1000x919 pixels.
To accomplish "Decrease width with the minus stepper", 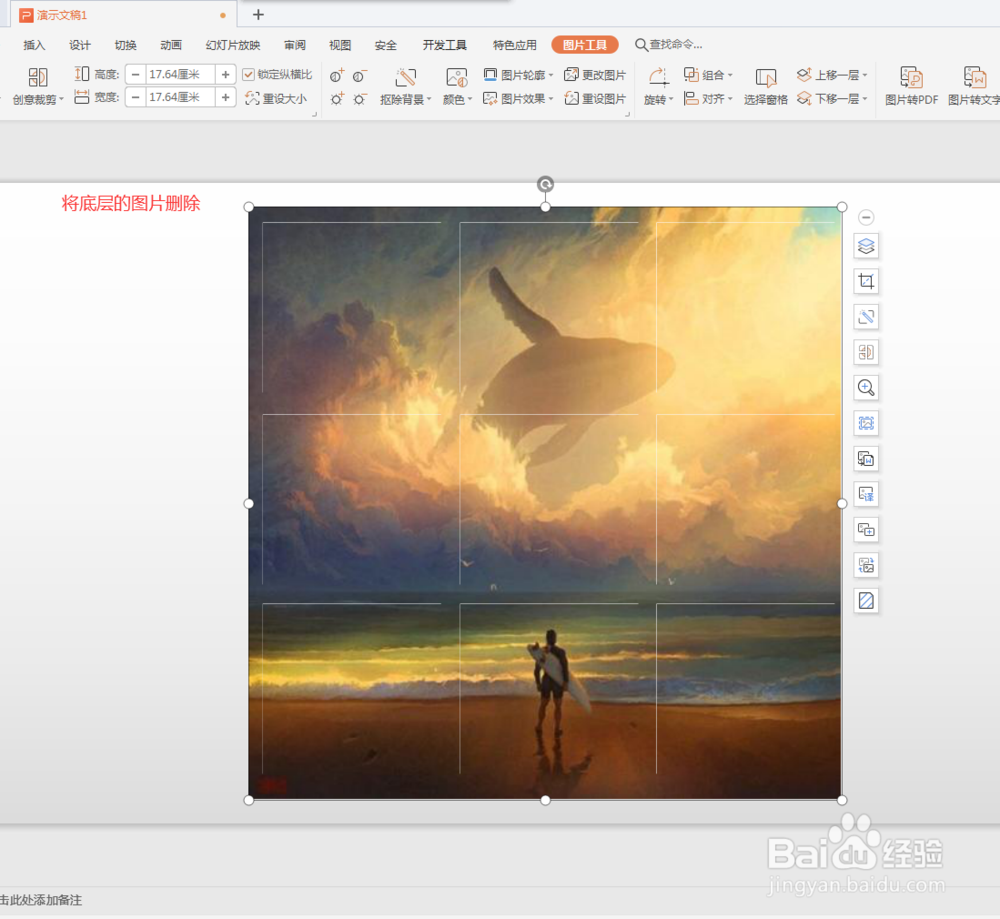I will click(x=135, y=98).
